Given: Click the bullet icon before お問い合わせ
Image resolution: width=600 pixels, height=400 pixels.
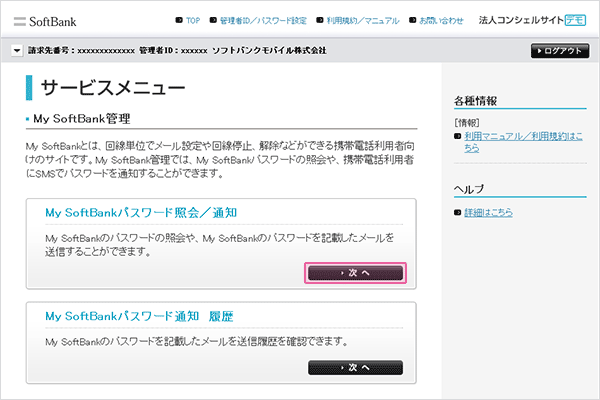Looking at the screenshot, I should pyautogui.click(x=412, y=20).
